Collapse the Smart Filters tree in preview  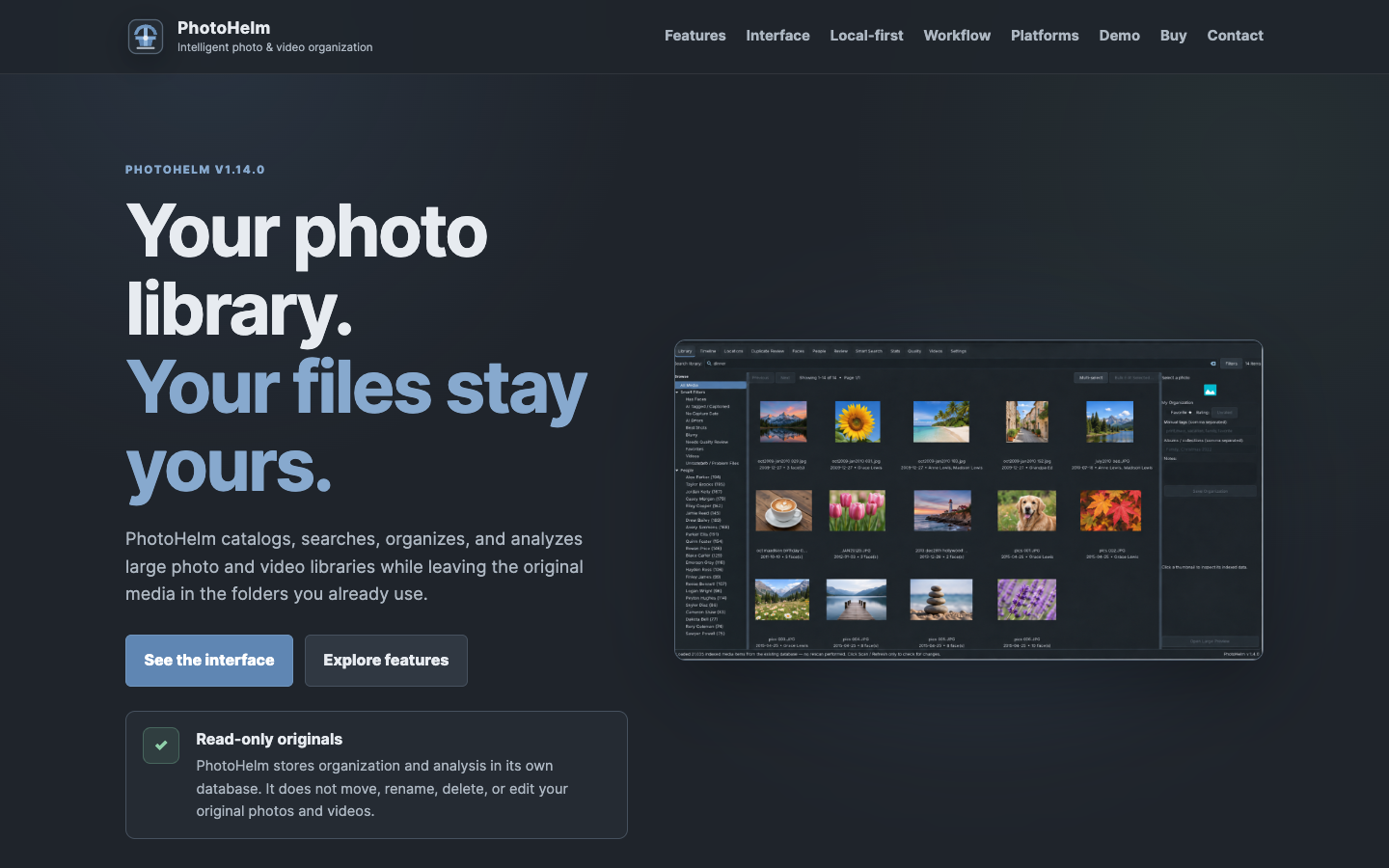click(677, 393)
